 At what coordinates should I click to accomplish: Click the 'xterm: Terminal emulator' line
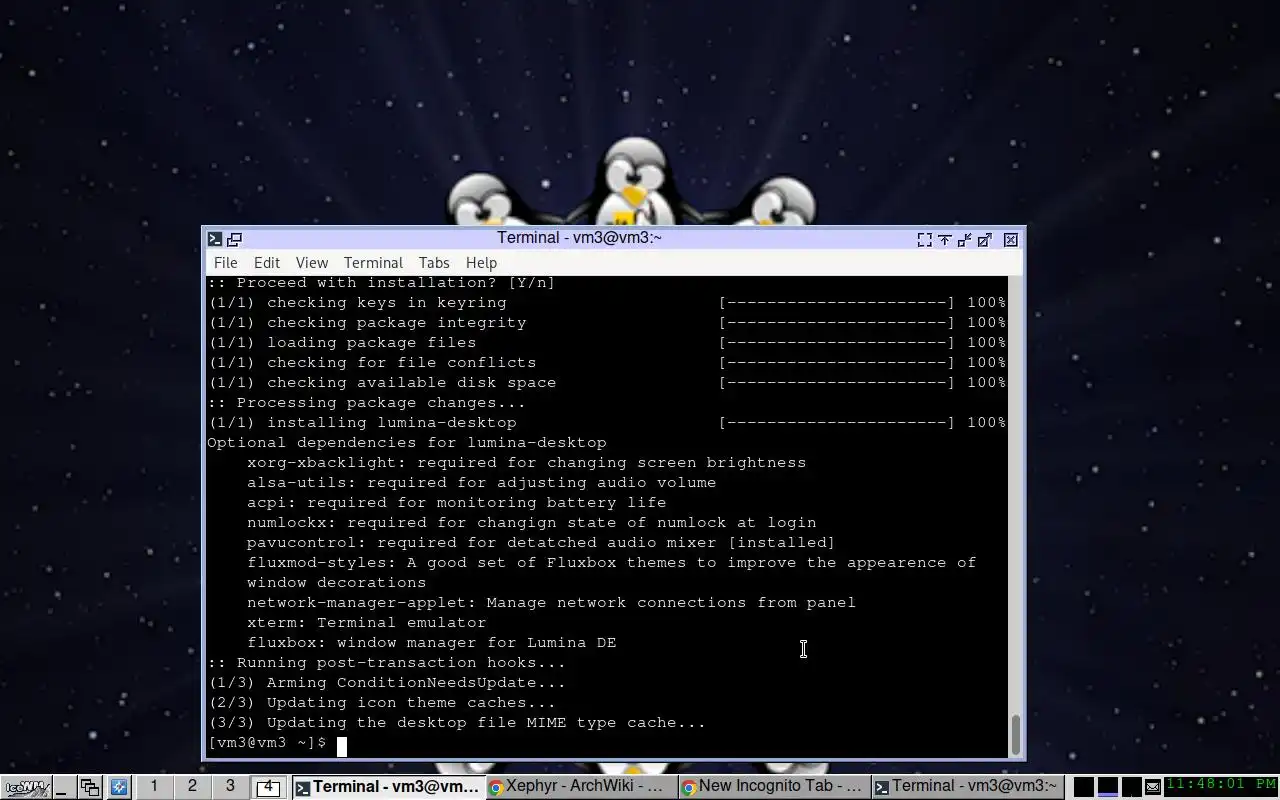click(x=367, y=623)
